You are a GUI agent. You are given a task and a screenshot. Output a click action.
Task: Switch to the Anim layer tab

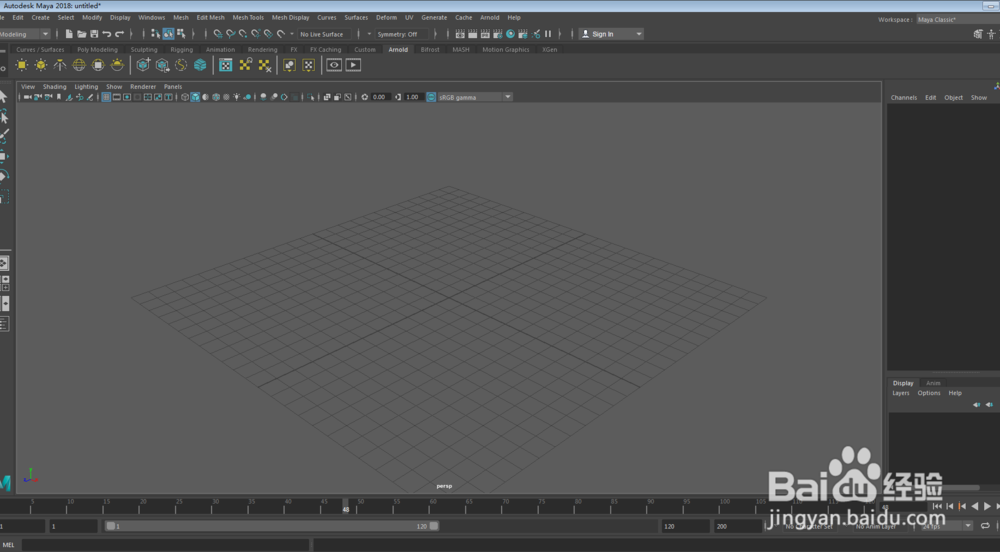(x=933, y=383)
